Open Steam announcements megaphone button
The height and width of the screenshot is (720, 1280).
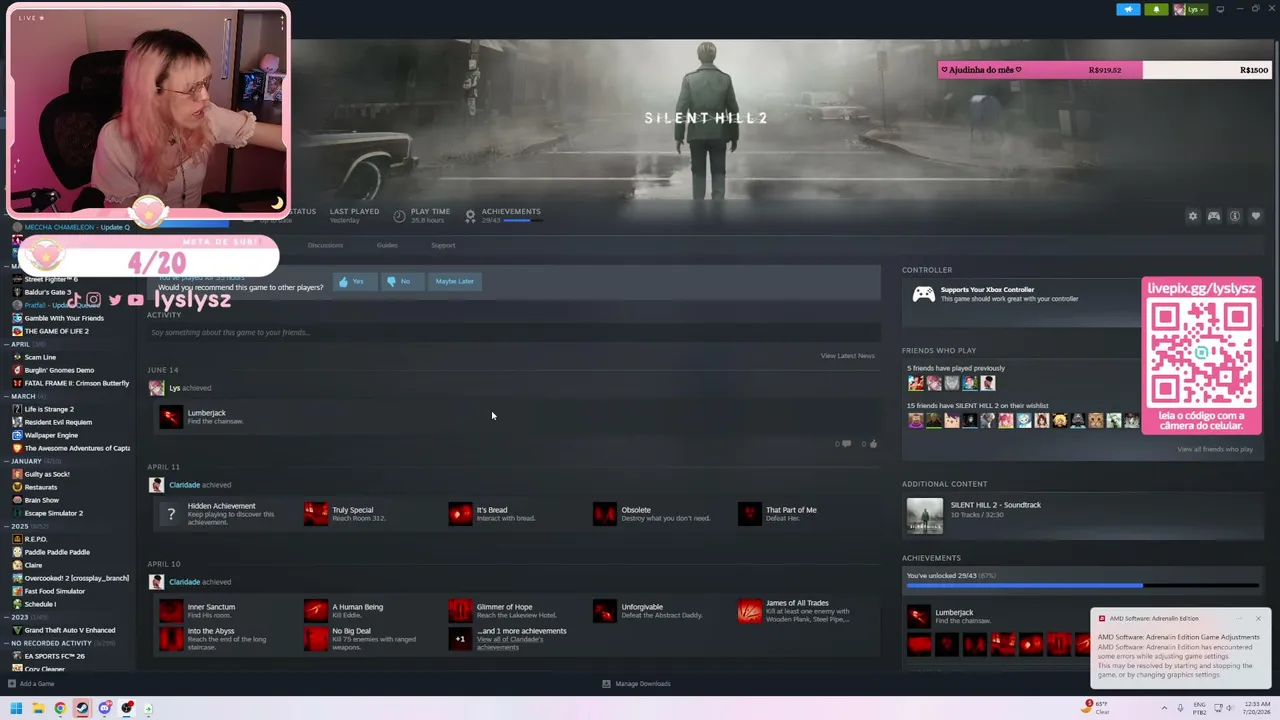(x=1128, y=9)
